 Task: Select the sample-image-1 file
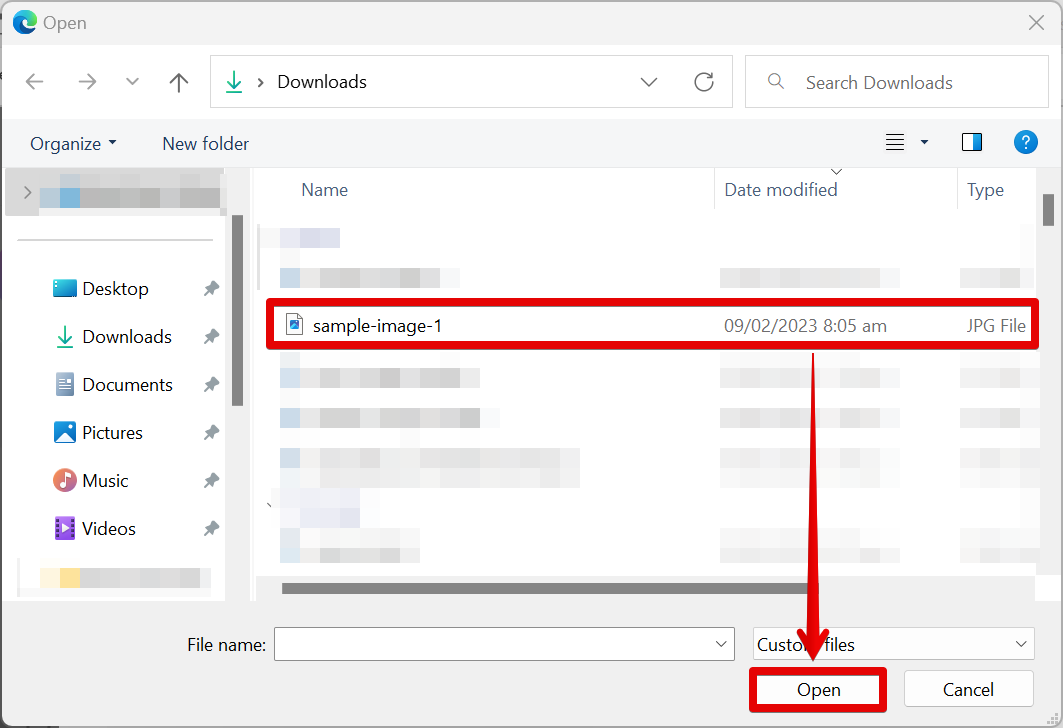tap(377, 325)
